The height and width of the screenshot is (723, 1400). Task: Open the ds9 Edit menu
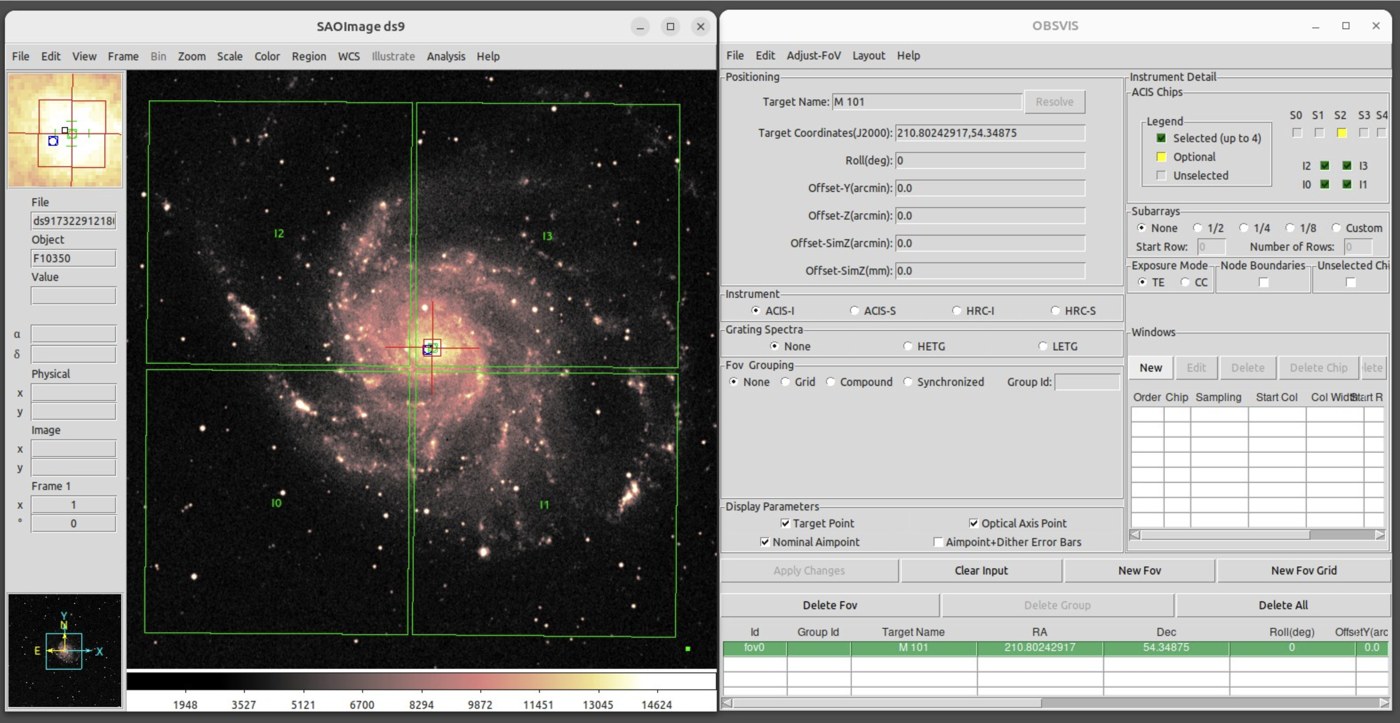coord(51,56)
